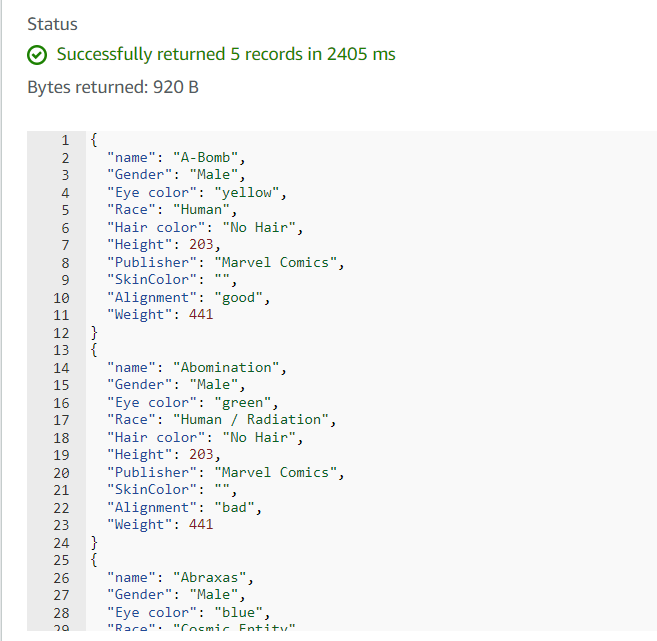Select line number 1 in the gutter

65,140
